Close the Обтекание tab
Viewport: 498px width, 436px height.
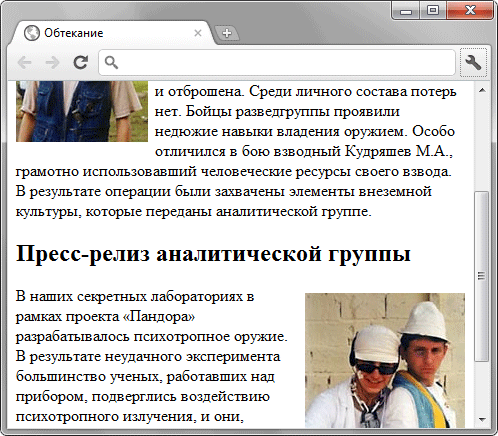(198, 33)
